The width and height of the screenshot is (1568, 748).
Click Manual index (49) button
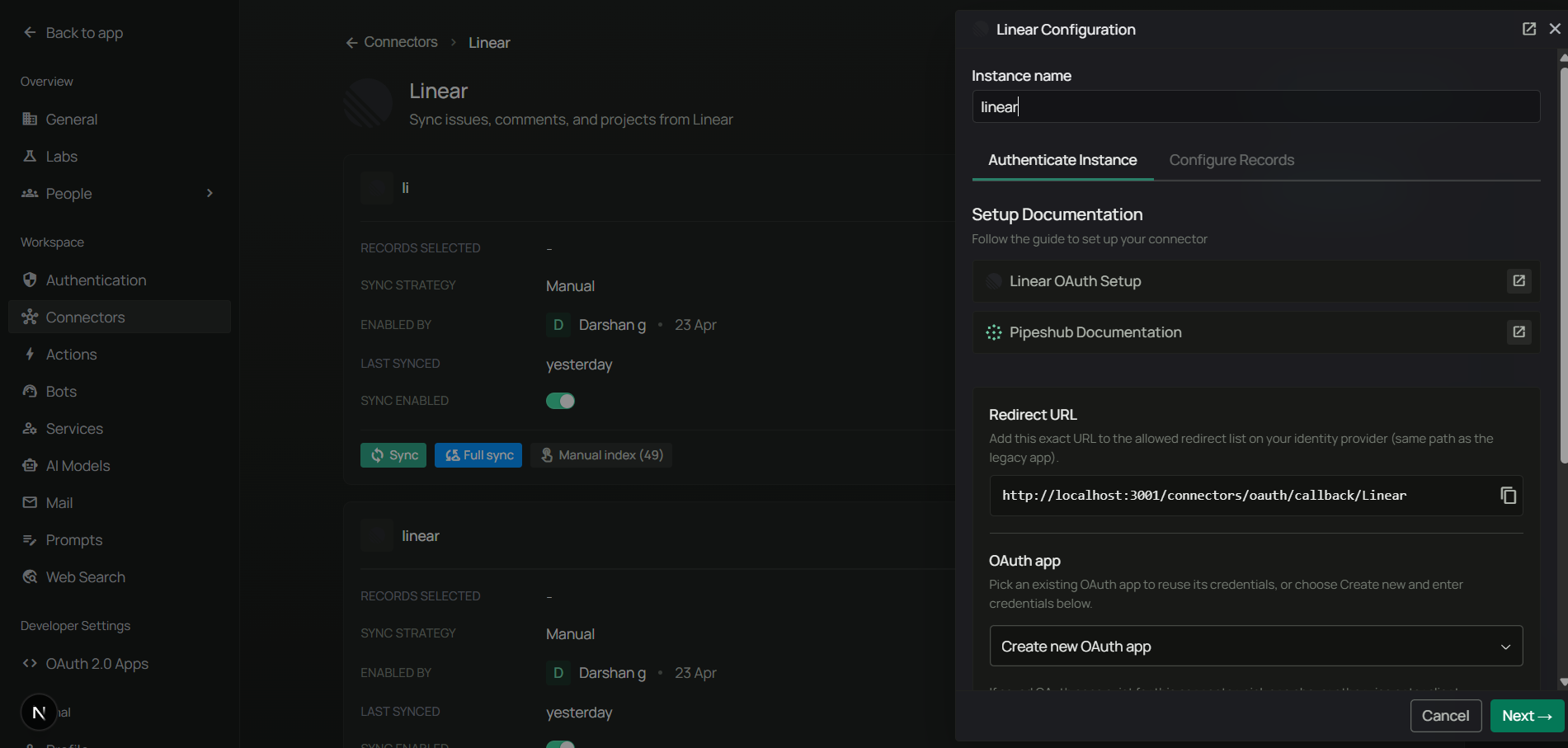coord(601,455)
